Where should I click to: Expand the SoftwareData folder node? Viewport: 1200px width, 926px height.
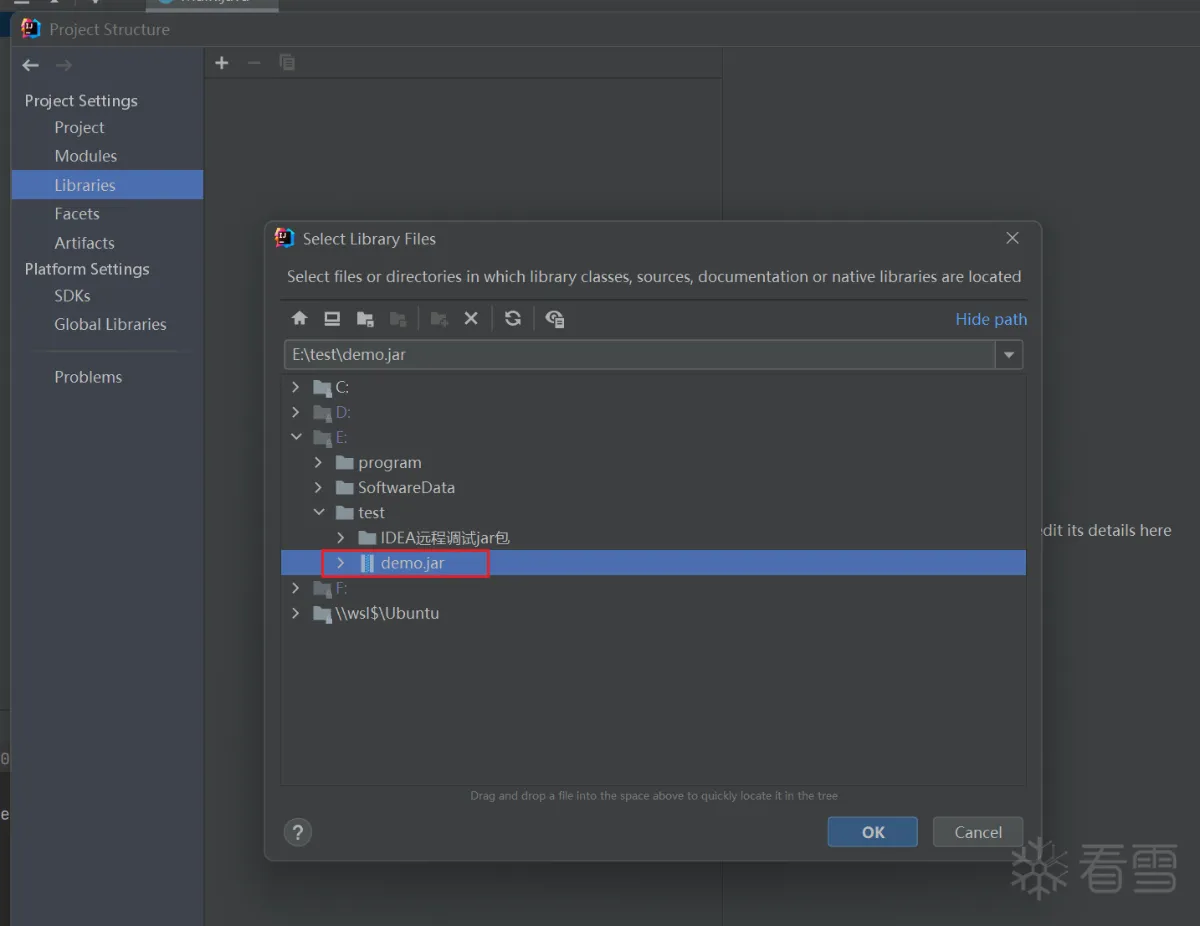tap(318, 487)
